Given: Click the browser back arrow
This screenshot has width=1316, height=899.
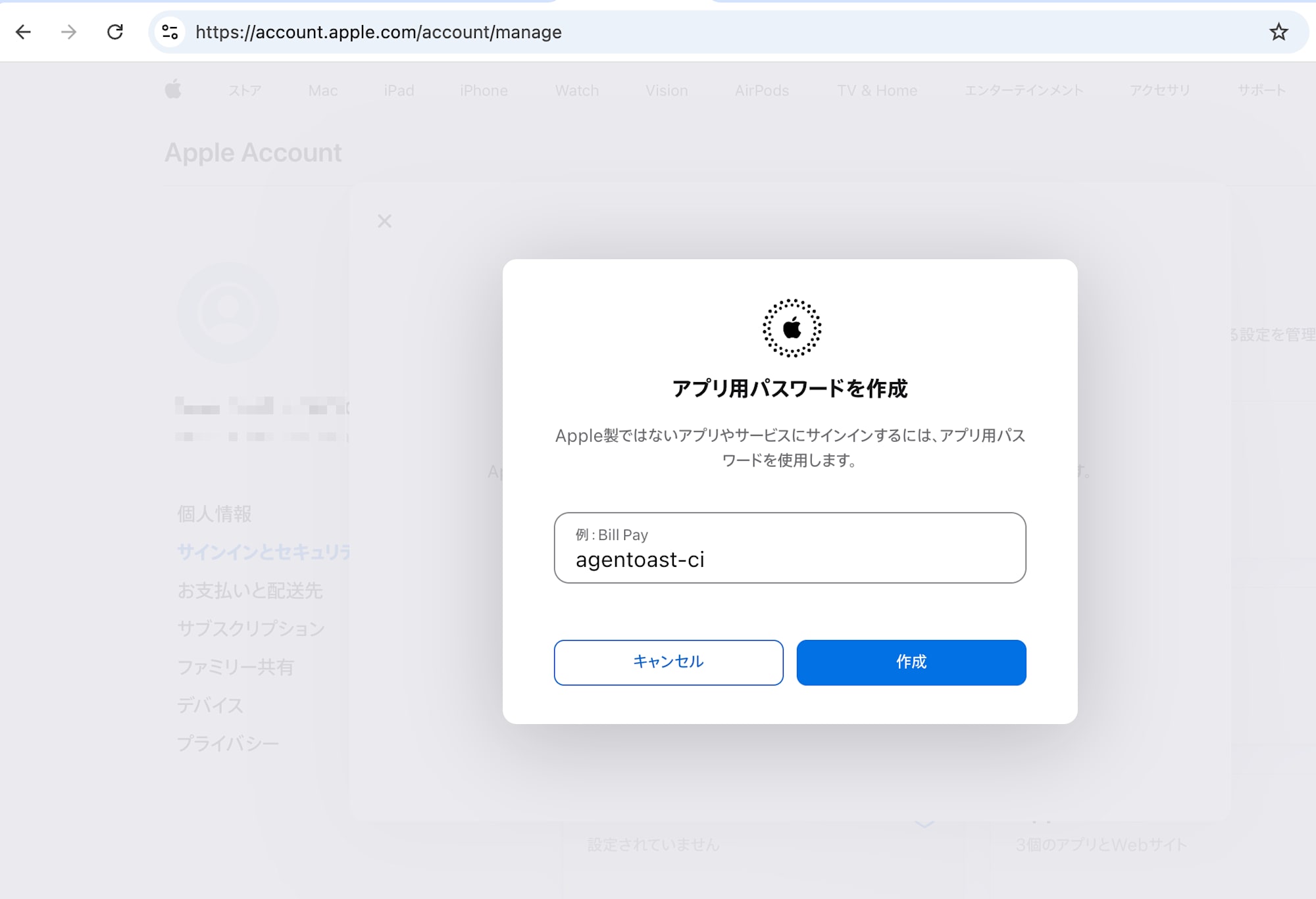Looking at the screenshot, I should (24, 32).
